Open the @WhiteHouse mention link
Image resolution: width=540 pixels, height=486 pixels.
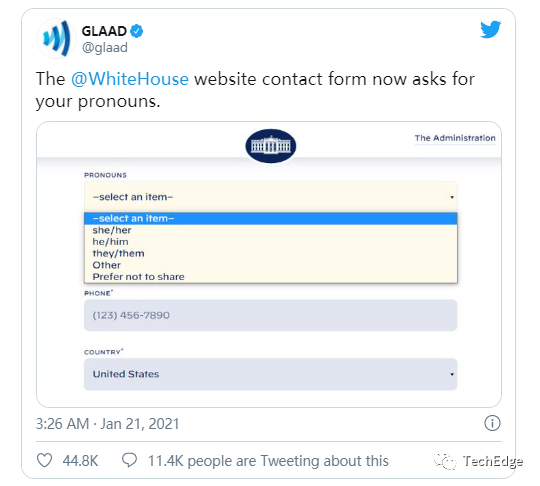(130, 79)
